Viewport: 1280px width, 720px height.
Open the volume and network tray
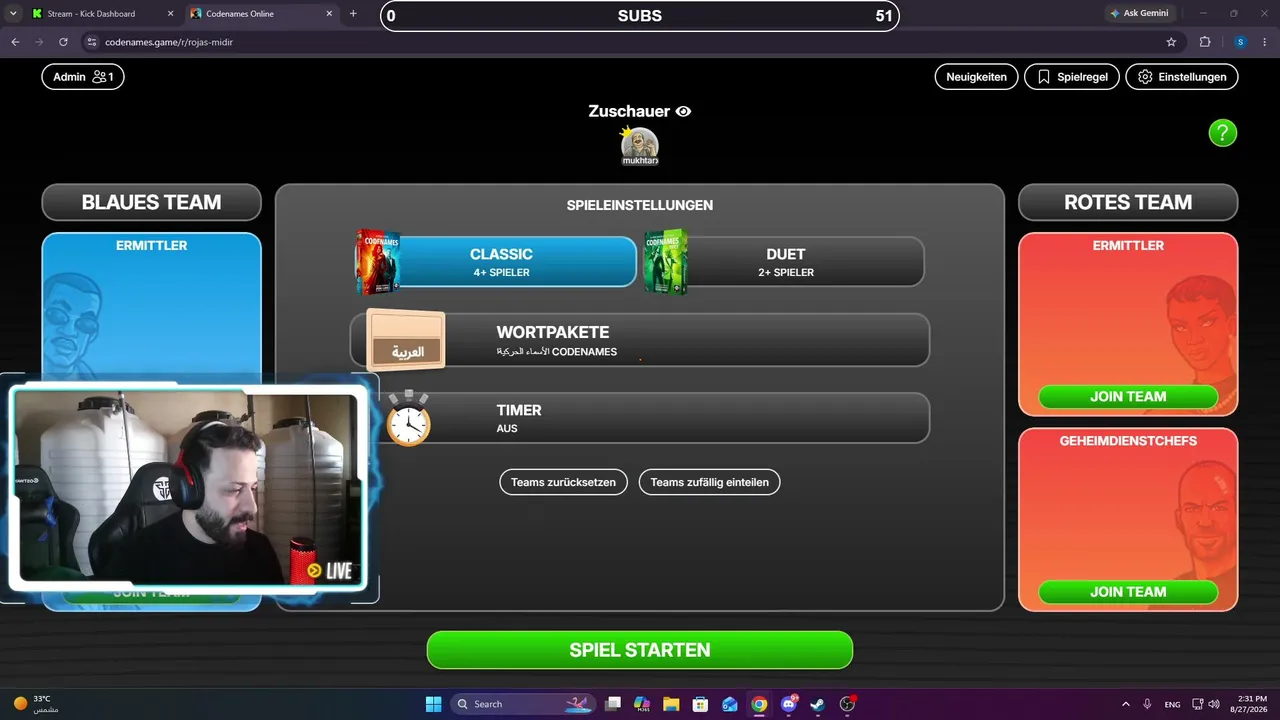1205,704
